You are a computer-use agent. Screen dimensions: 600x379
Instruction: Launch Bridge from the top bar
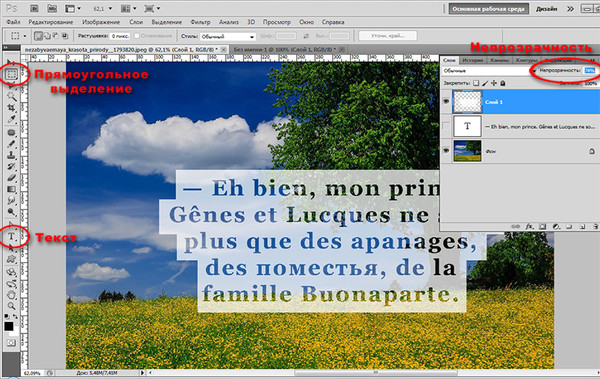34,8
